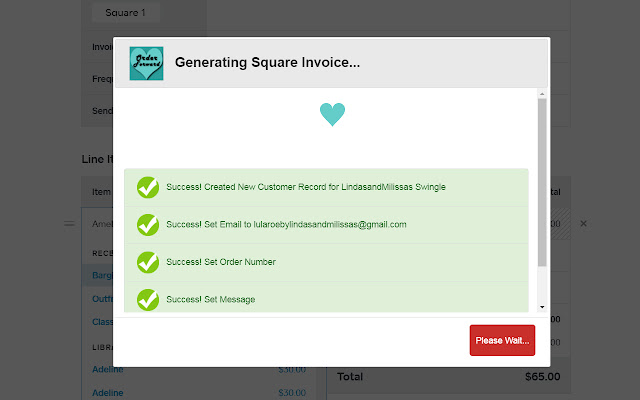The height and width of the screenshot is (400, 640).
Task: Click the Order Forward logo in dialog header
Action: (146, 63)
